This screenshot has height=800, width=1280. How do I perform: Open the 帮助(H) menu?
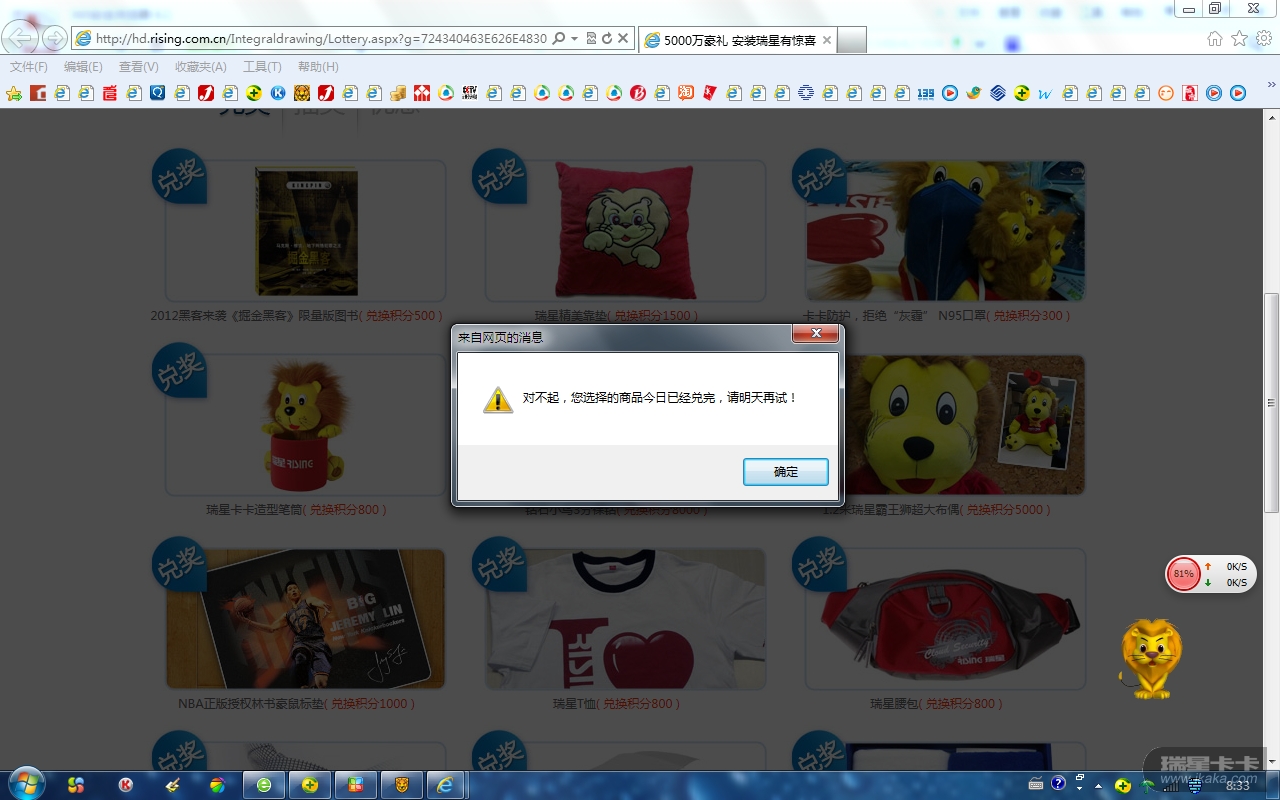(x=318, y=67)
